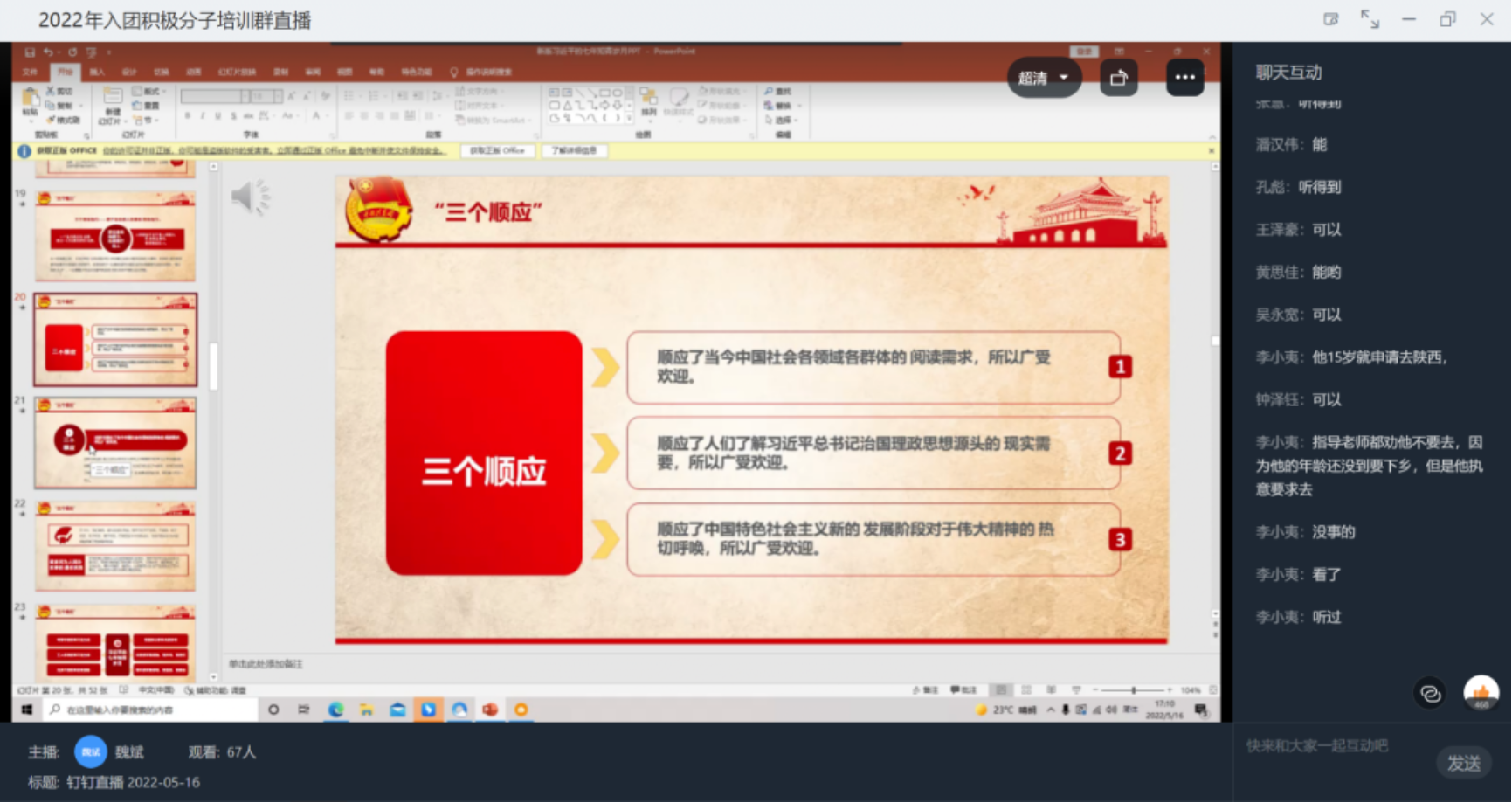
Task: Enter full screen with the expand arrows icon
Action: [x=1370, y=19]
